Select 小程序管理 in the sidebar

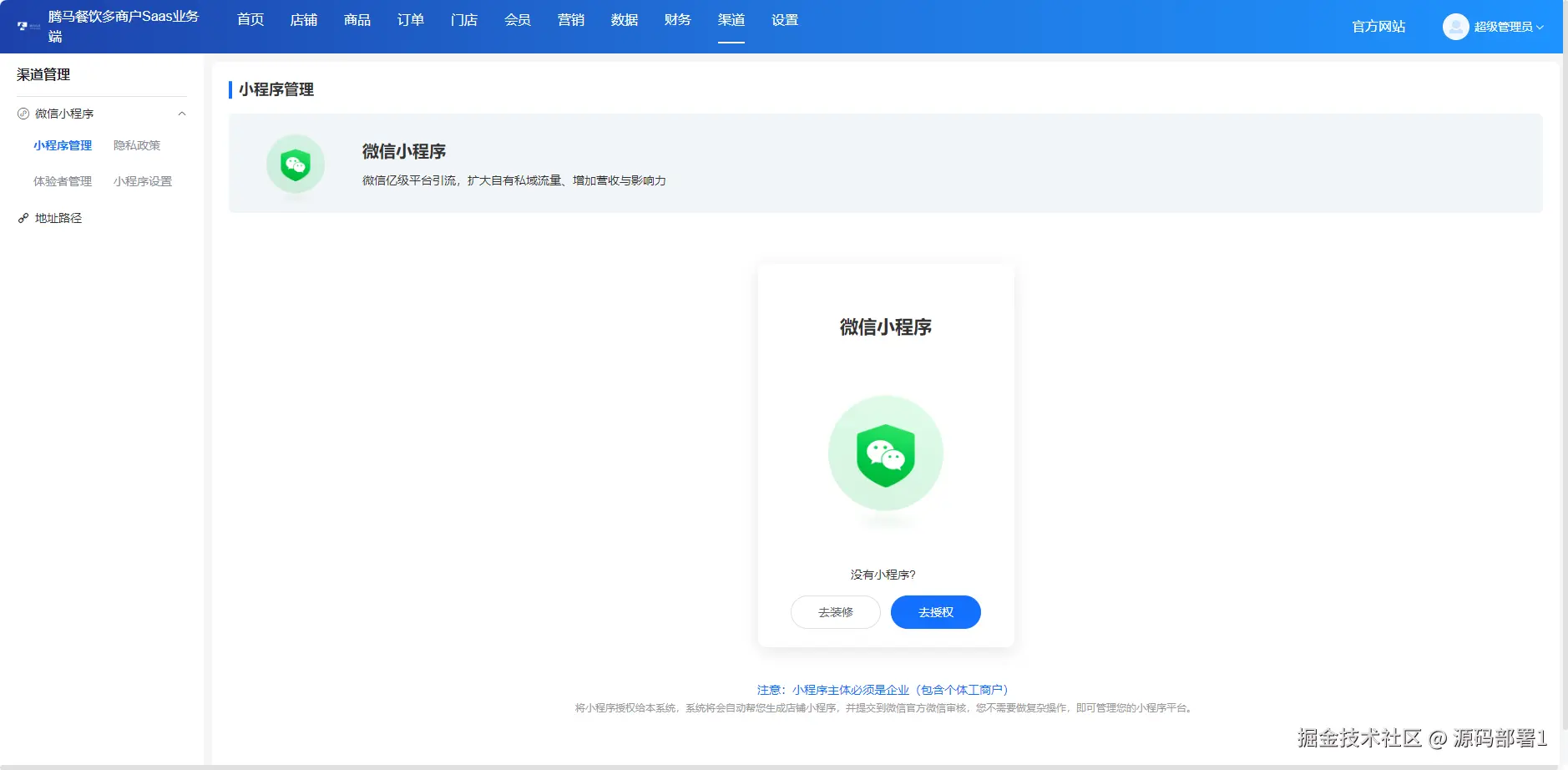(x=63, y=145)
